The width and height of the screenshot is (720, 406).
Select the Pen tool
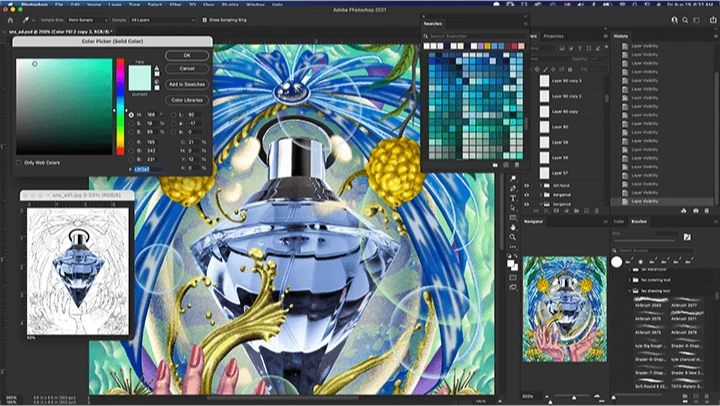tap(513, 188)
